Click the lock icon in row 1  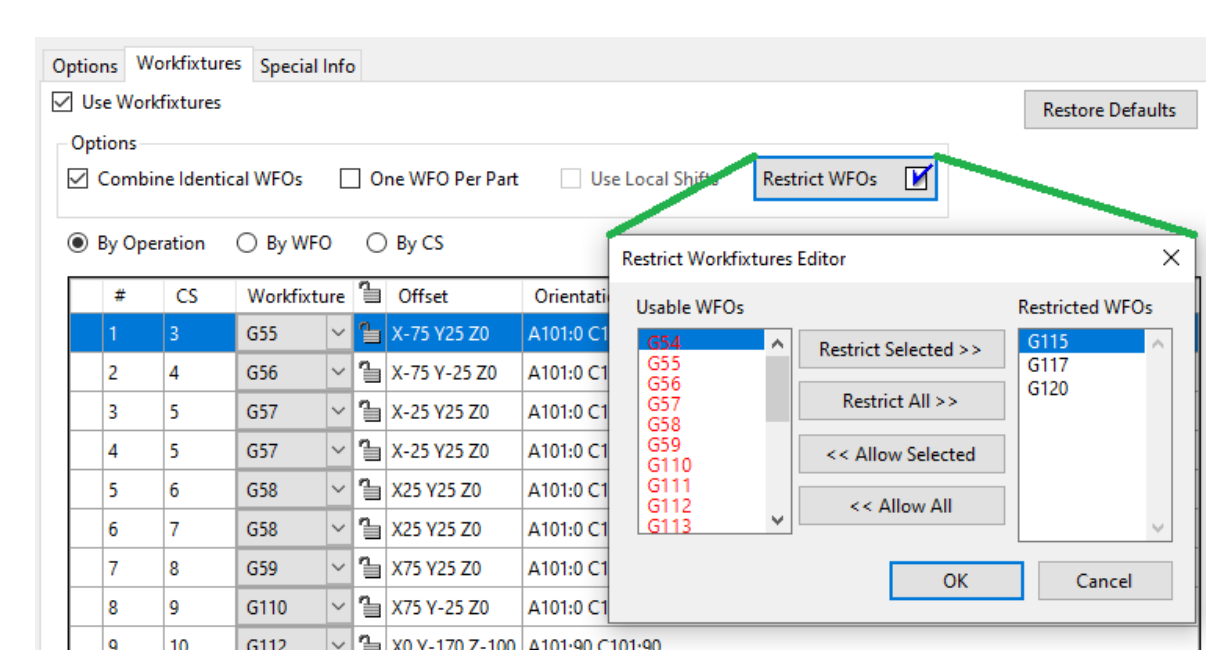click(370, 334)
